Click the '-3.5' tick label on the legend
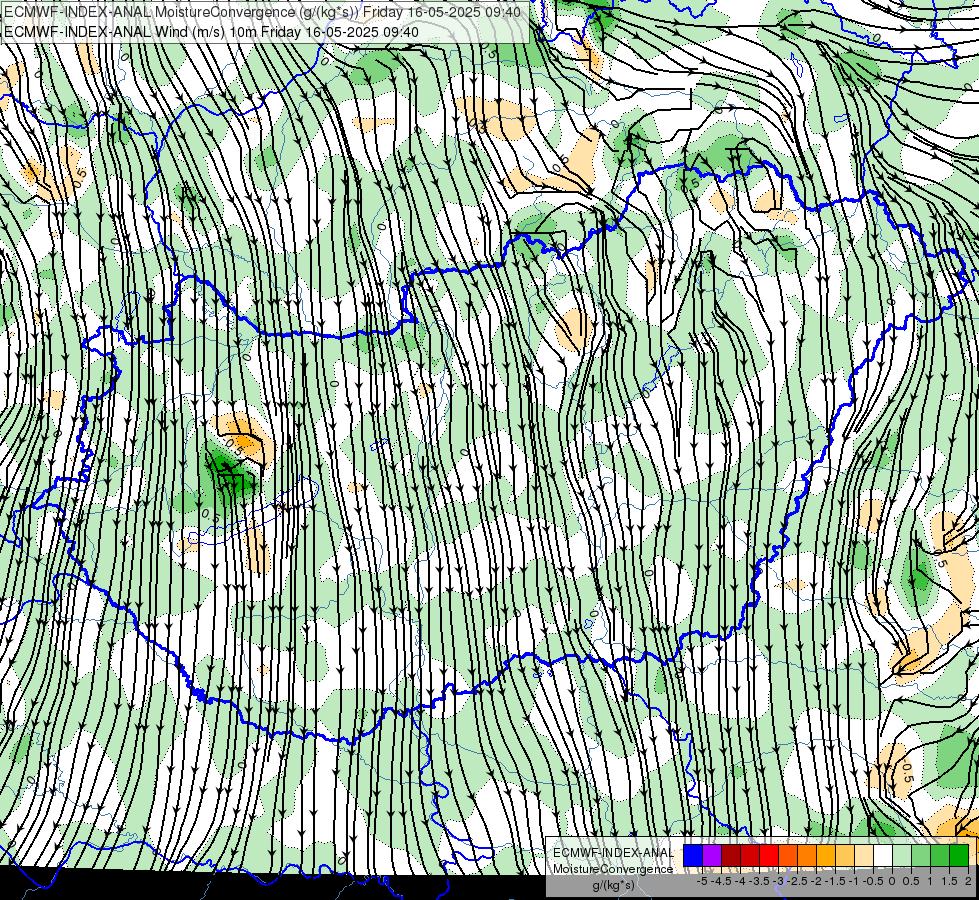 tap(759, 881)
